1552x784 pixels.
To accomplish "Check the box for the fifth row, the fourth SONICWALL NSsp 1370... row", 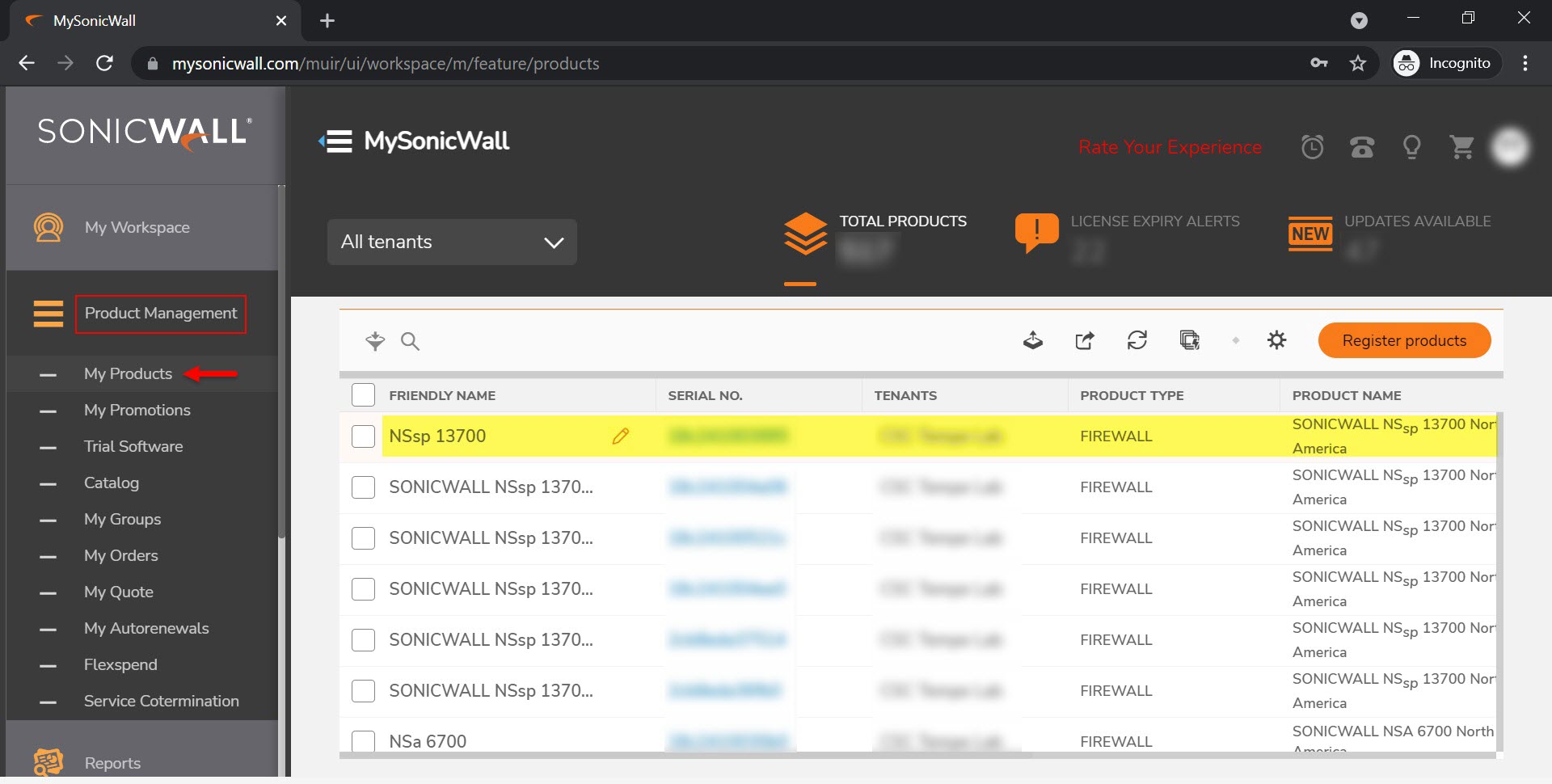I will tap(364, 640).
